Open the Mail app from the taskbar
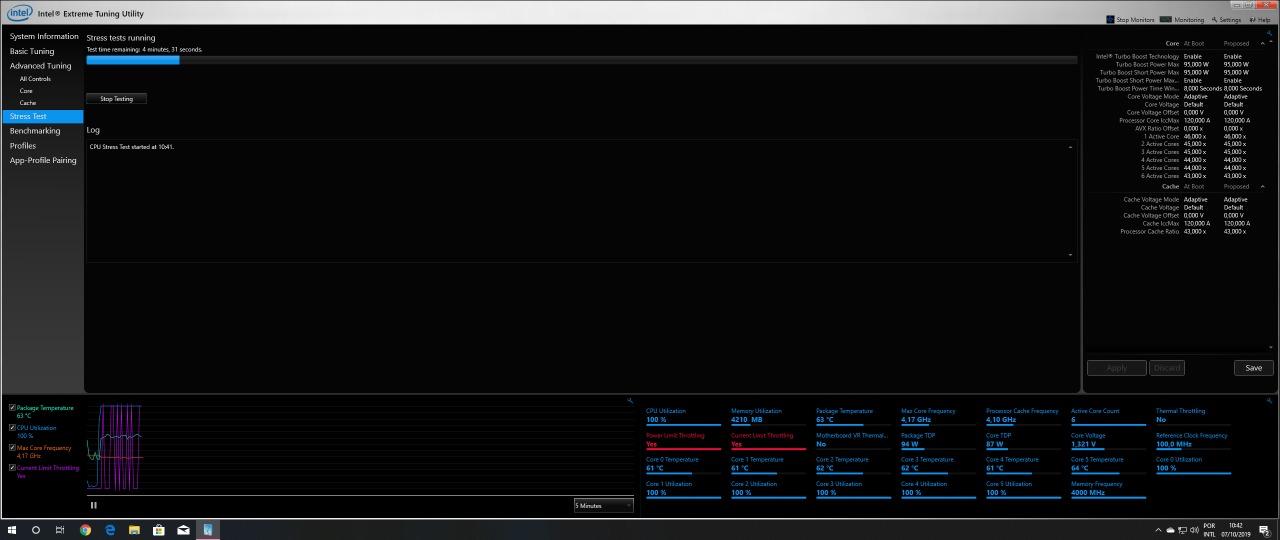 [x=183, y=530]
